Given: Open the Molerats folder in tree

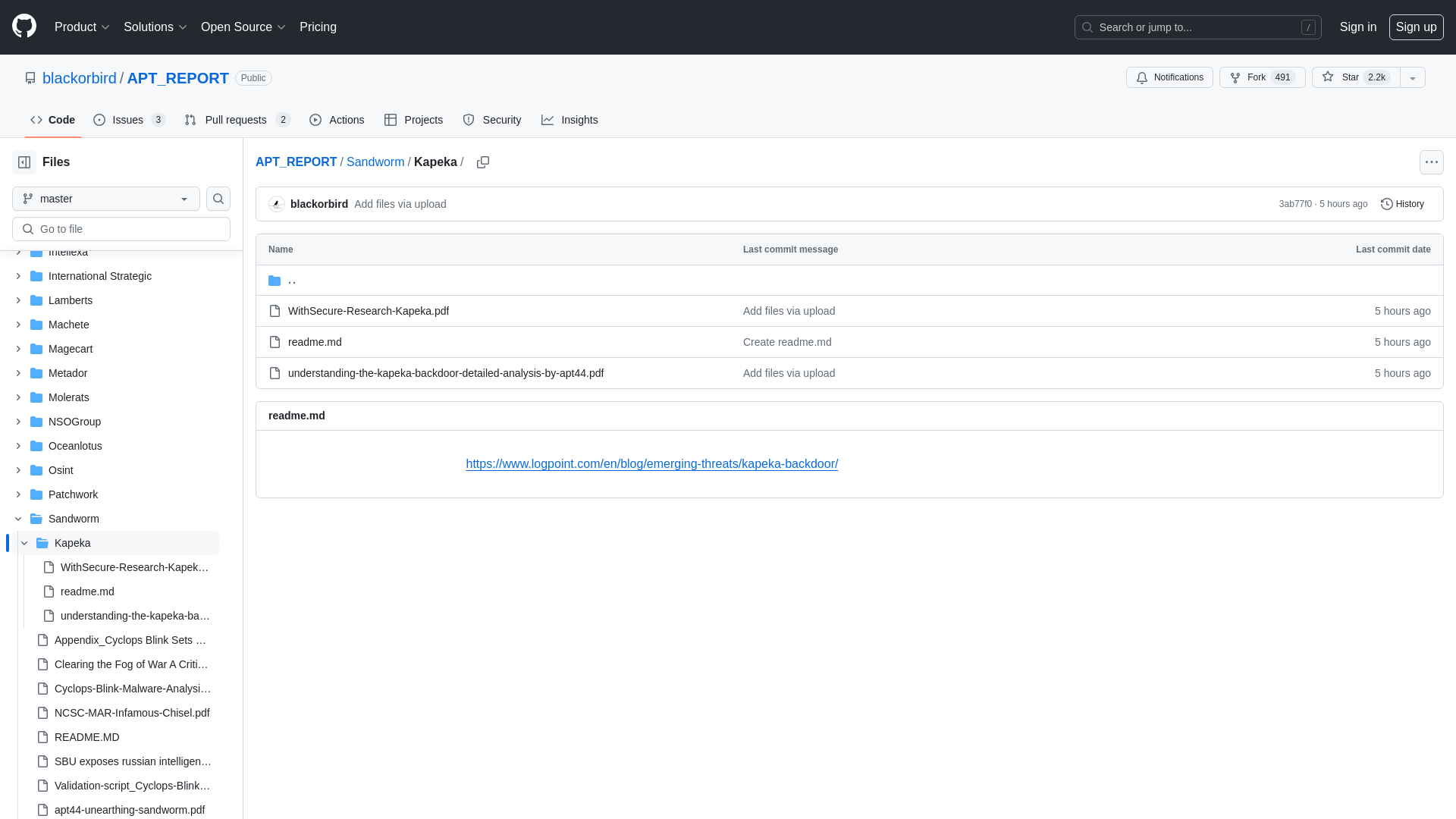Looking at the screenshot, I should [x=69, y=397].
